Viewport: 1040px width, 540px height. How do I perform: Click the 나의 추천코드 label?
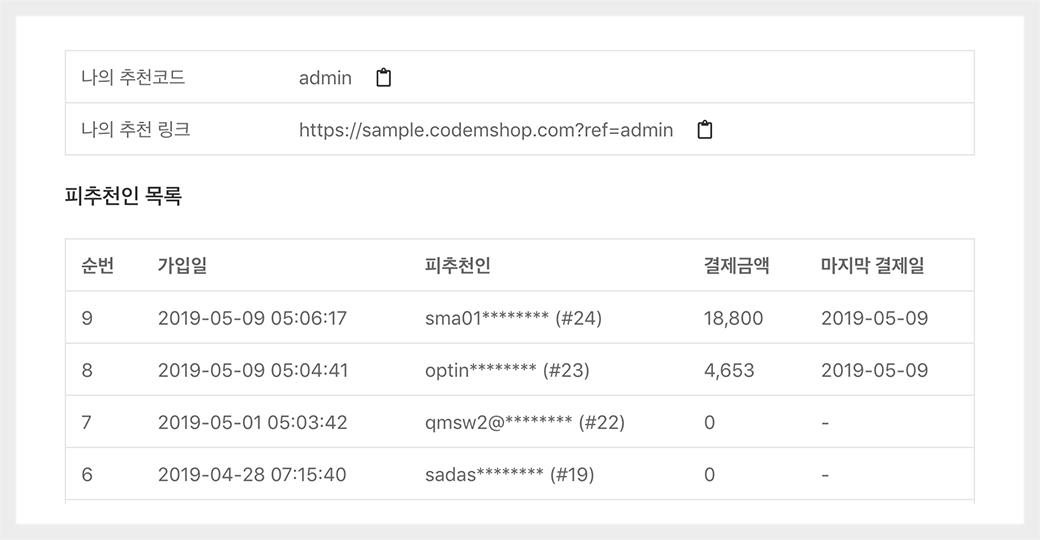[133, 77]
